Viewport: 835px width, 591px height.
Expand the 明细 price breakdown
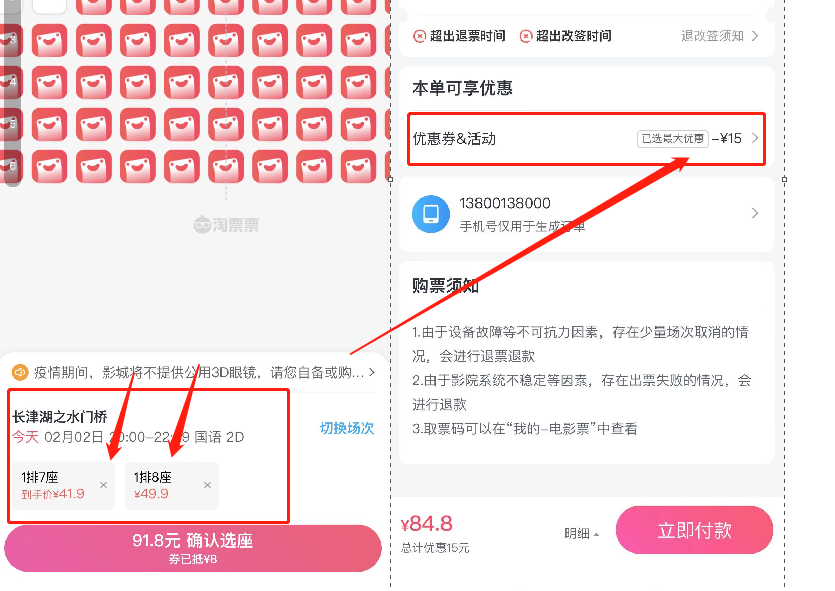pos(582,533)
